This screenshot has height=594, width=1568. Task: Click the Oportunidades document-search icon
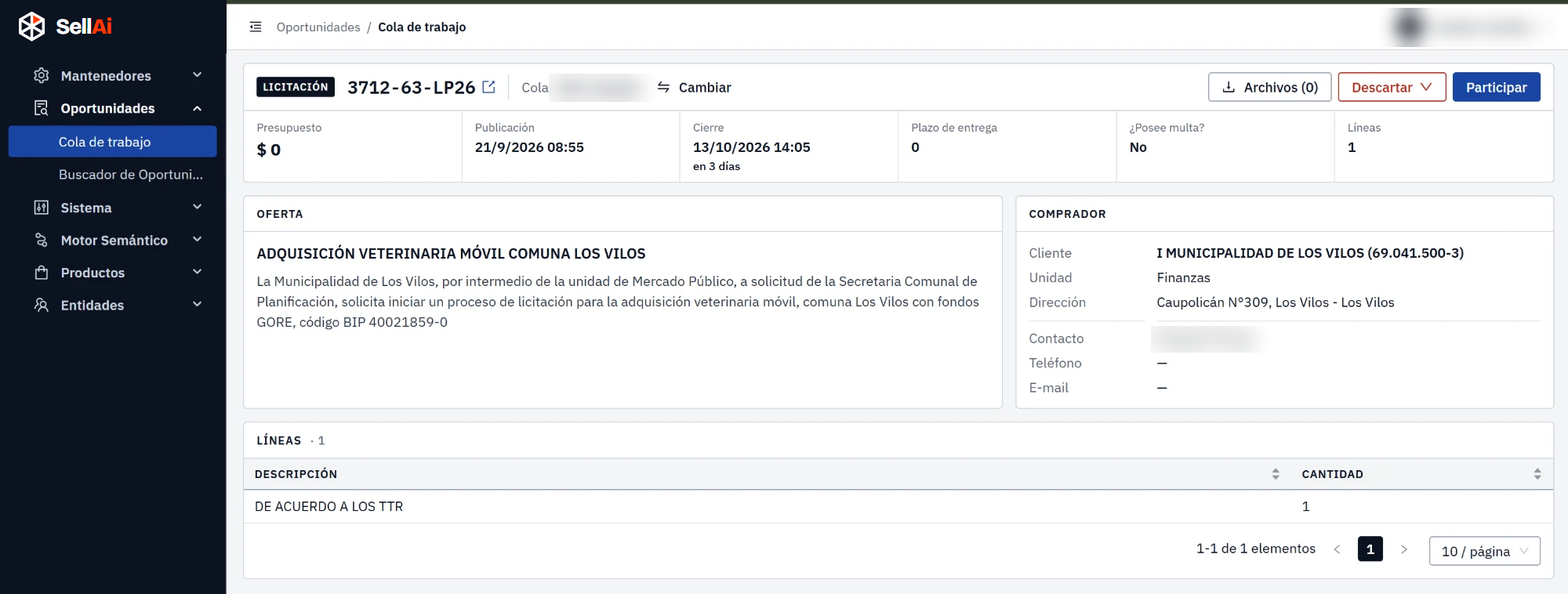[42, 108]
